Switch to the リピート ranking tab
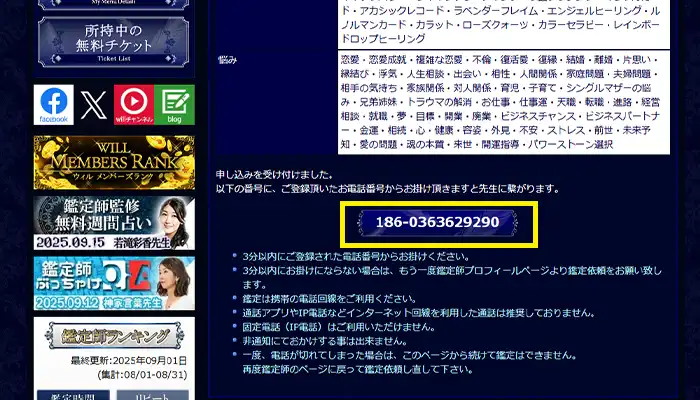The image size is (700, 400). pos(153,395)
